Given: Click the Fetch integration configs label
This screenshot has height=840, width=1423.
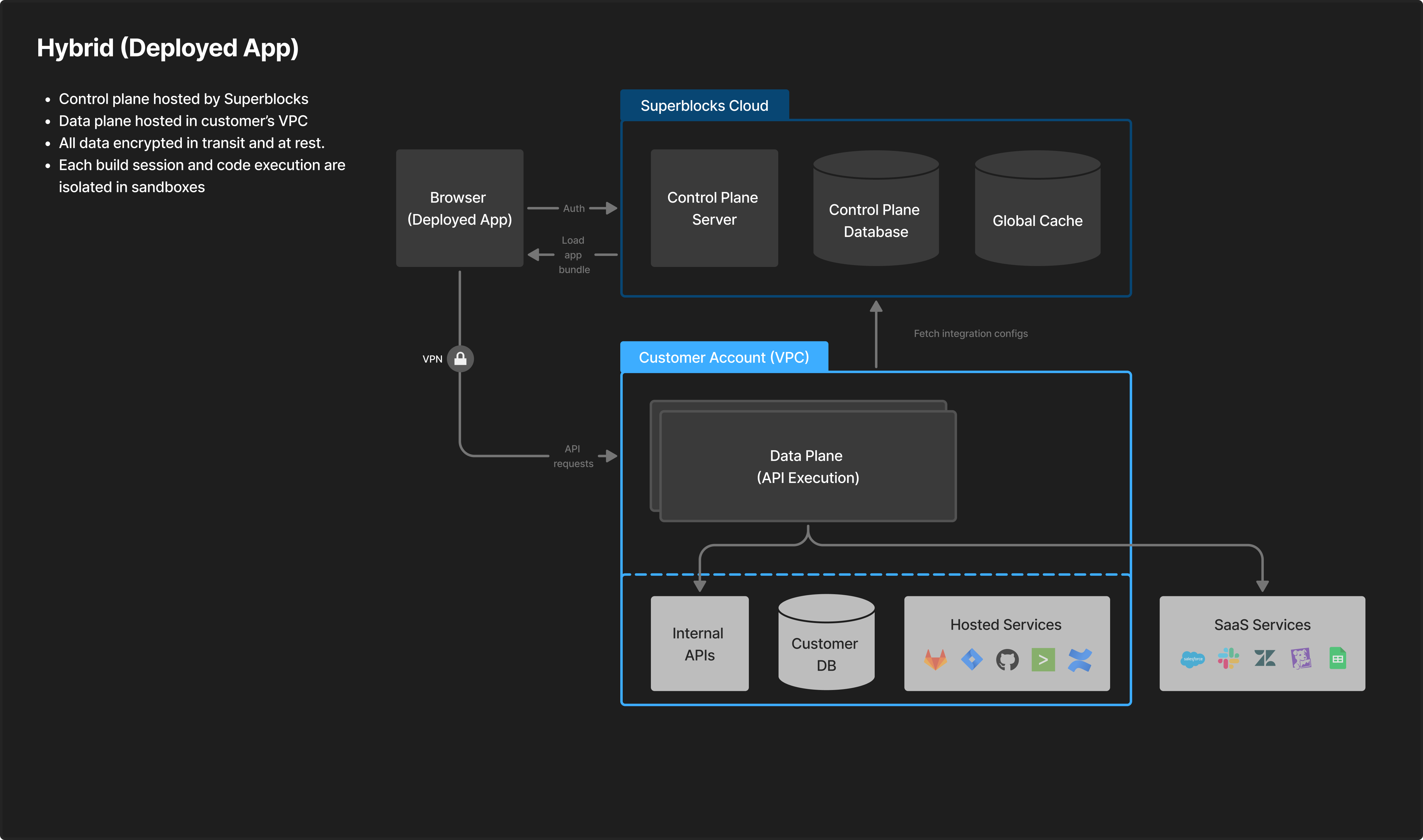Looking at the screenshot, I should [x=970, y=334].
